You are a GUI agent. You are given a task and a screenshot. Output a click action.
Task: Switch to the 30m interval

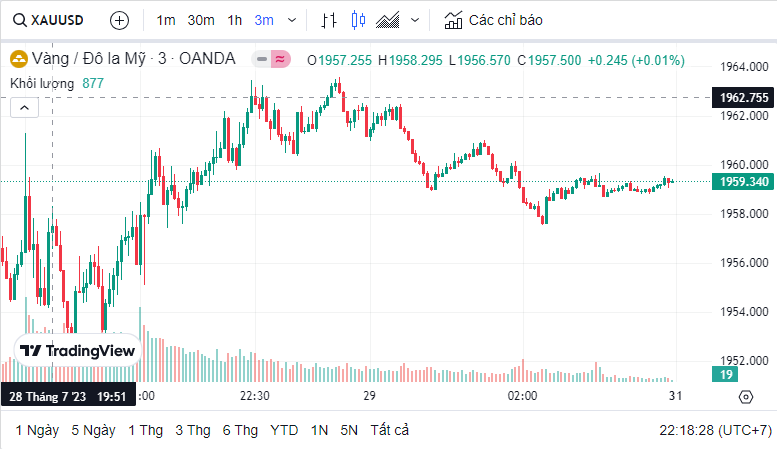(201, 20)
